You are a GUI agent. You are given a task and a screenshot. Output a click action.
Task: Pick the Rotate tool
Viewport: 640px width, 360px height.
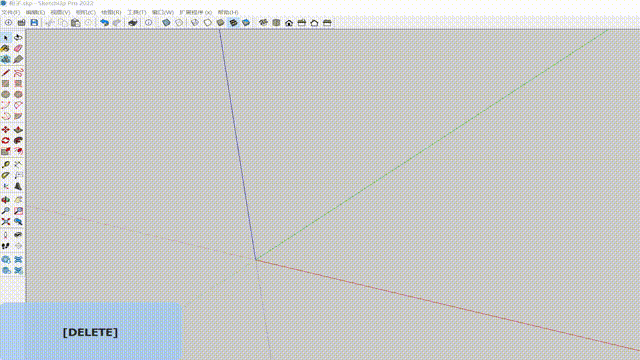(x=6, y=140)
